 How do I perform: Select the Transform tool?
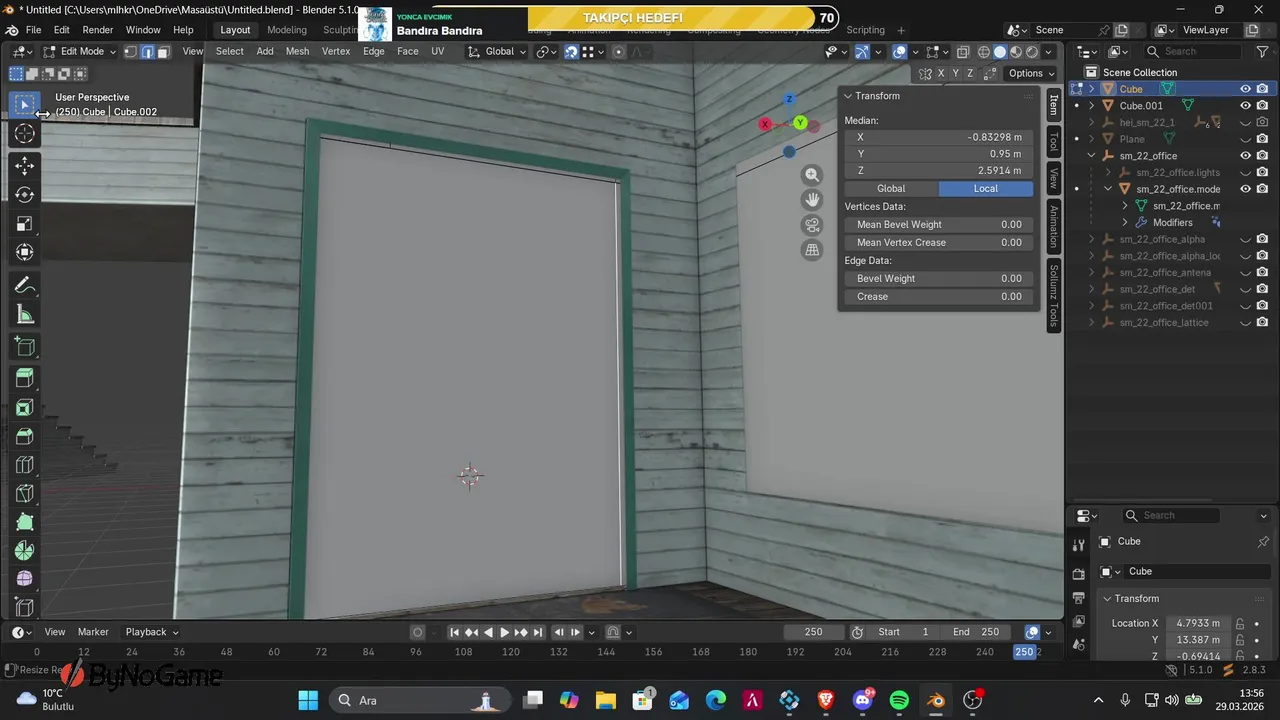pyautogui.click(x=25, y=253)
